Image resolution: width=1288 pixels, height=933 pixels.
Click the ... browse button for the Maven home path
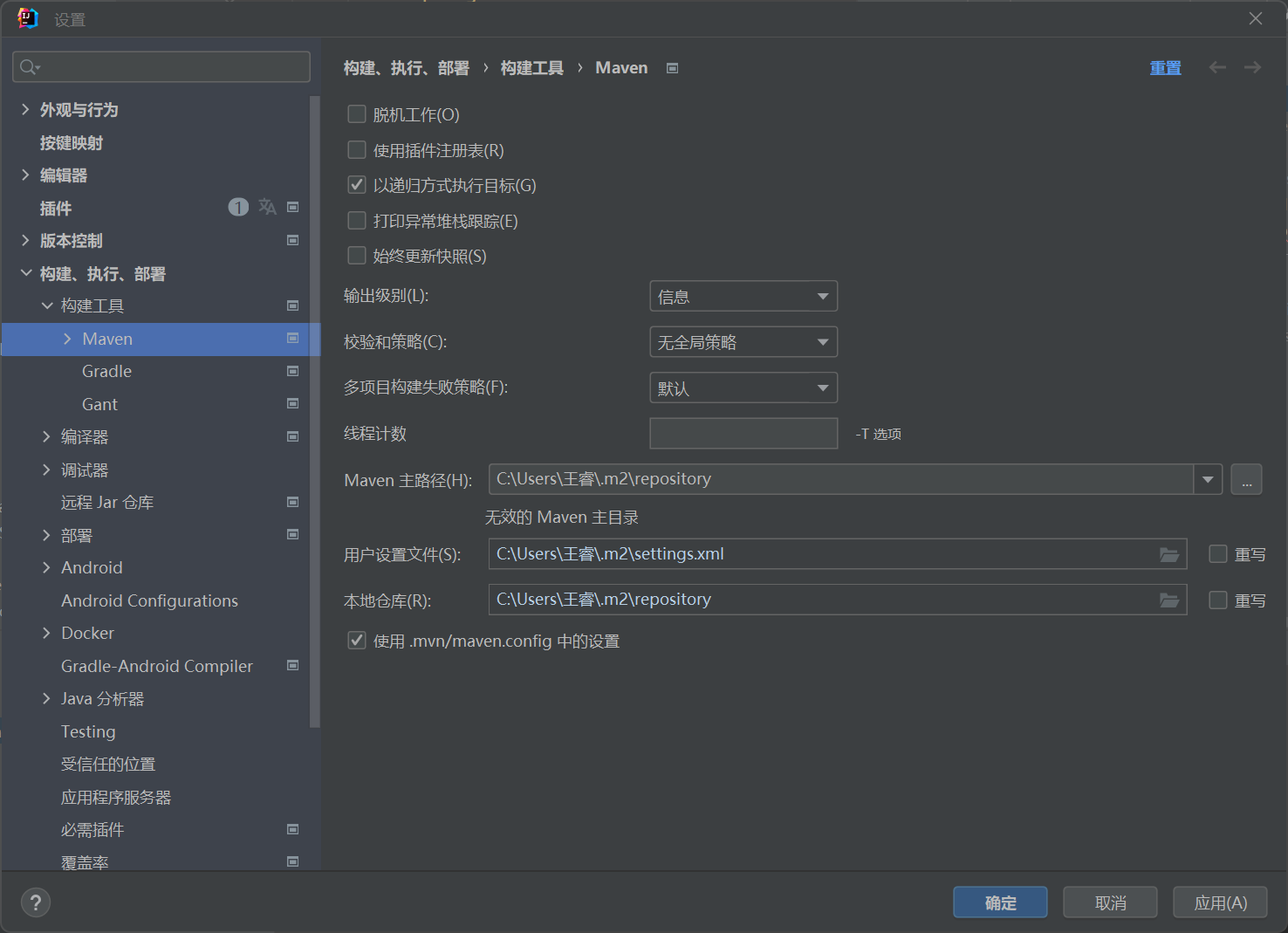[x=1246, y=479]
